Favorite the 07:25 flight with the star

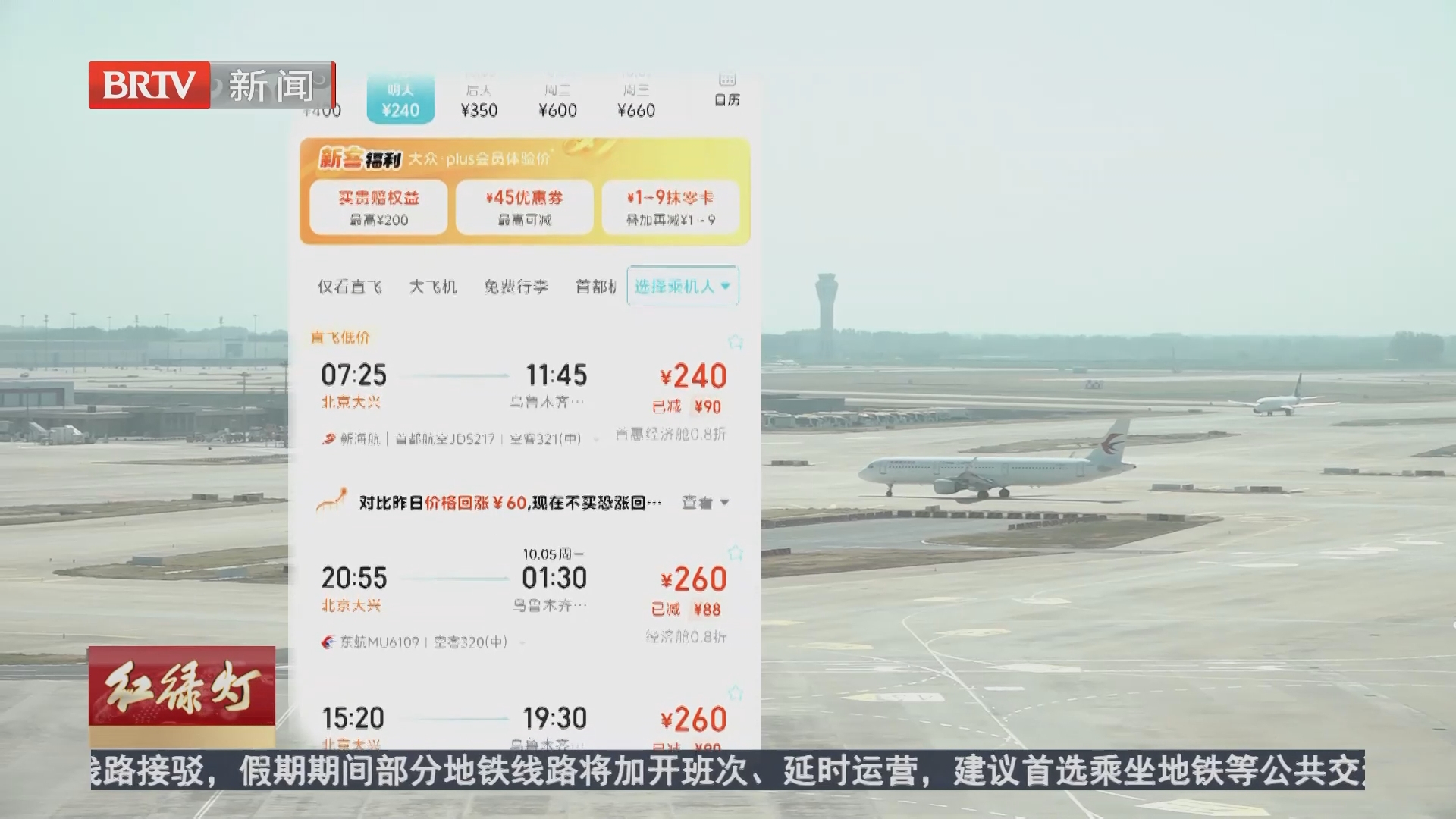click(x=735, y=341)
